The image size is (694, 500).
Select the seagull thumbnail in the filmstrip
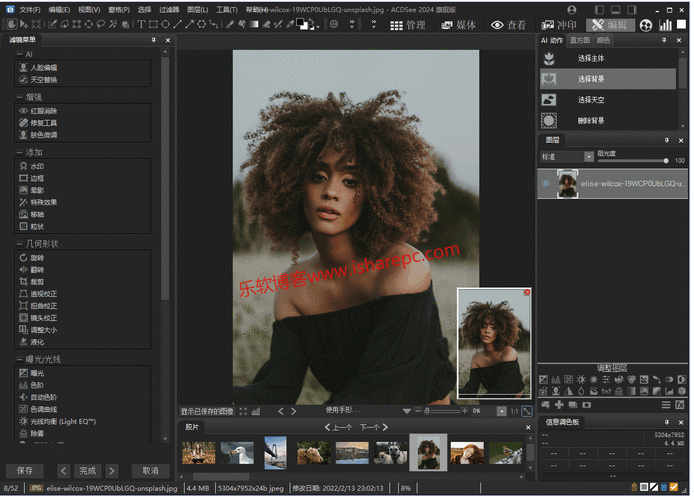(x=237, y=453)
